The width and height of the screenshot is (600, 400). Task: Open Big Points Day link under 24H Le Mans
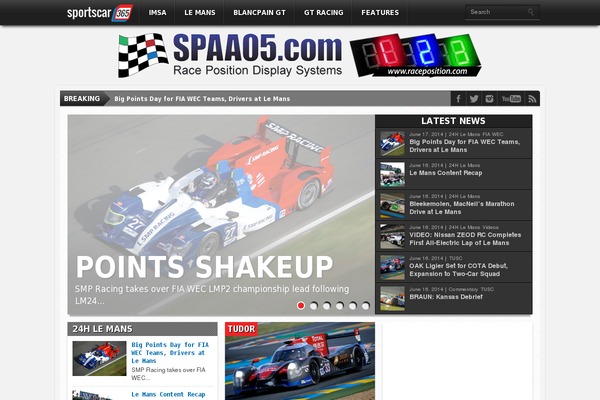pyautogui.click(x=170, y=353)
